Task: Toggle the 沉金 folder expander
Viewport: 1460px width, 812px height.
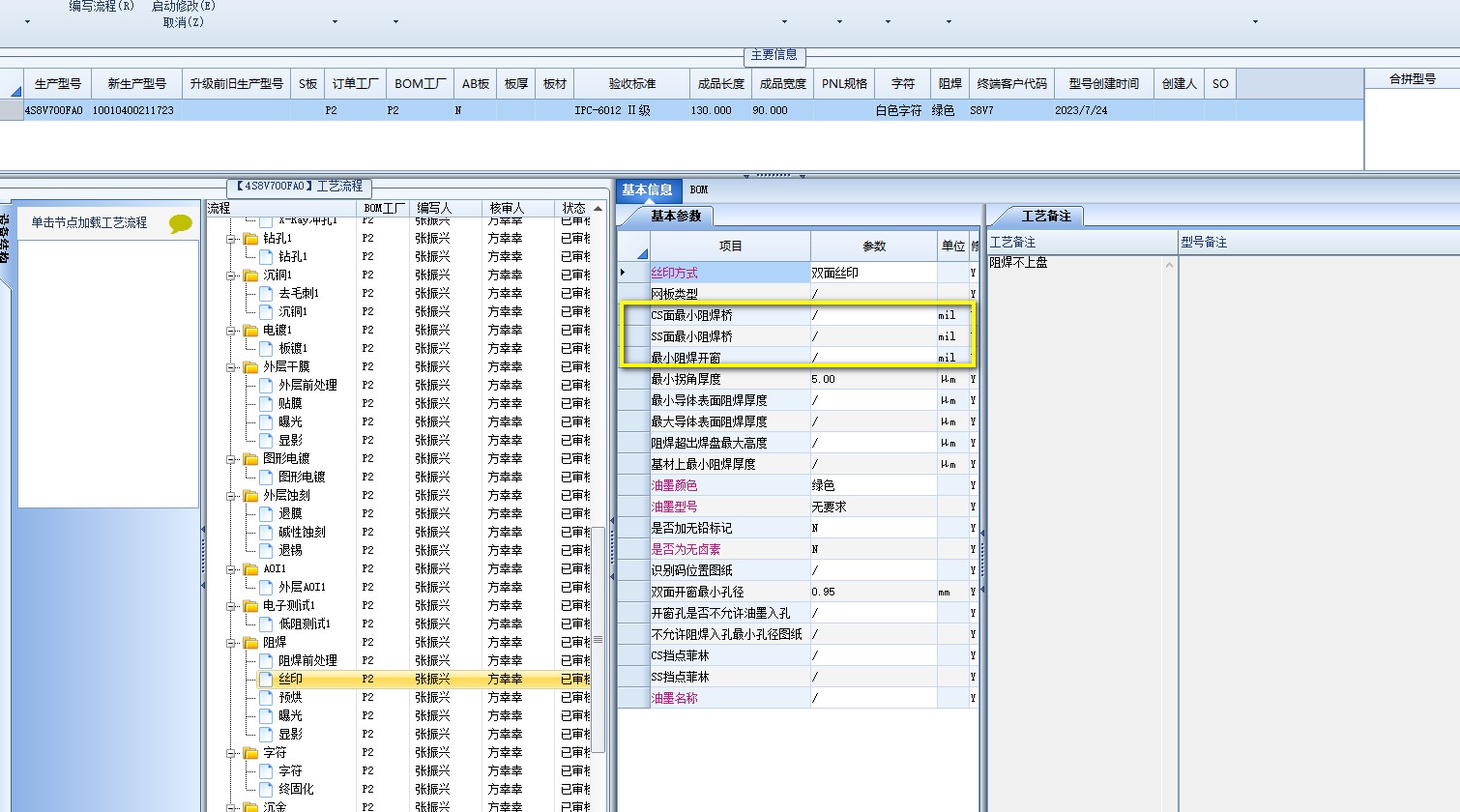Action: click(232, 807)
